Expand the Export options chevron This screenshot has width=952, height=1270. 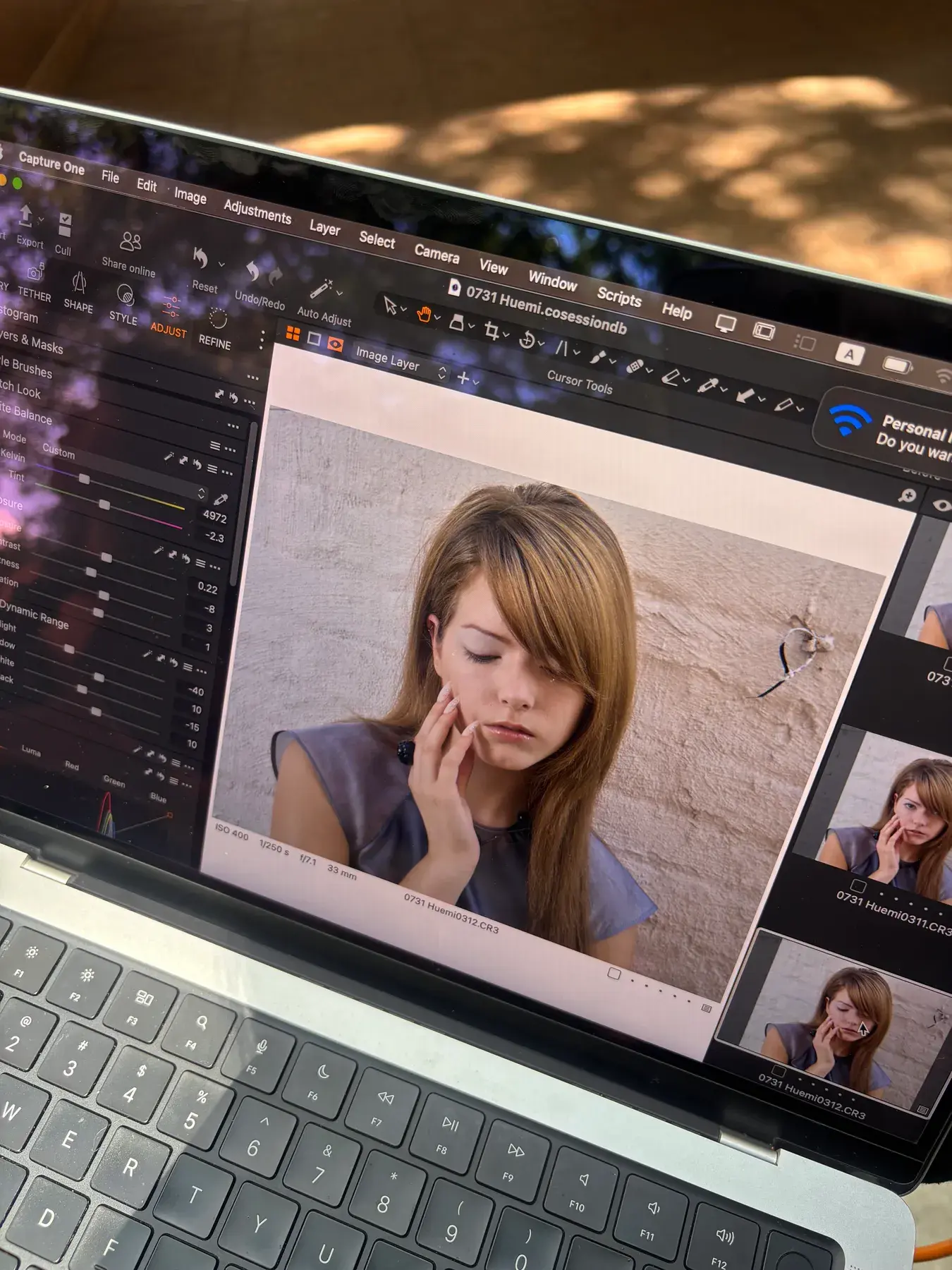point(41,220)
